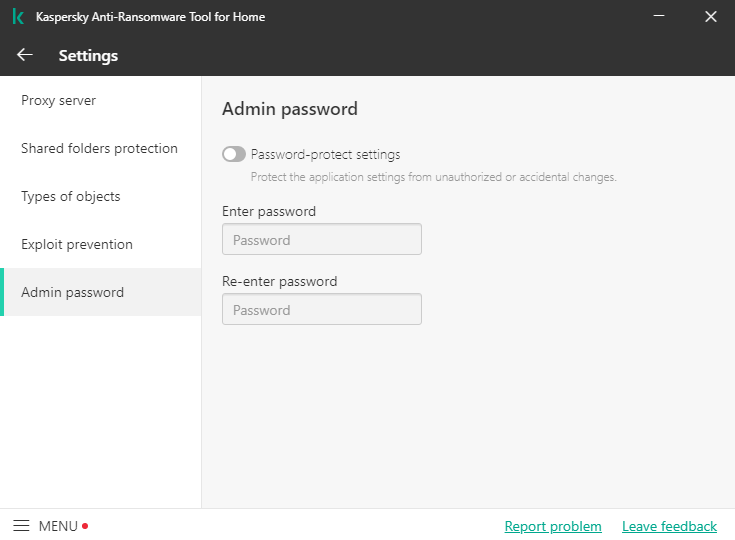Open the Report problem link
The image size is (735, 540).
553,526
